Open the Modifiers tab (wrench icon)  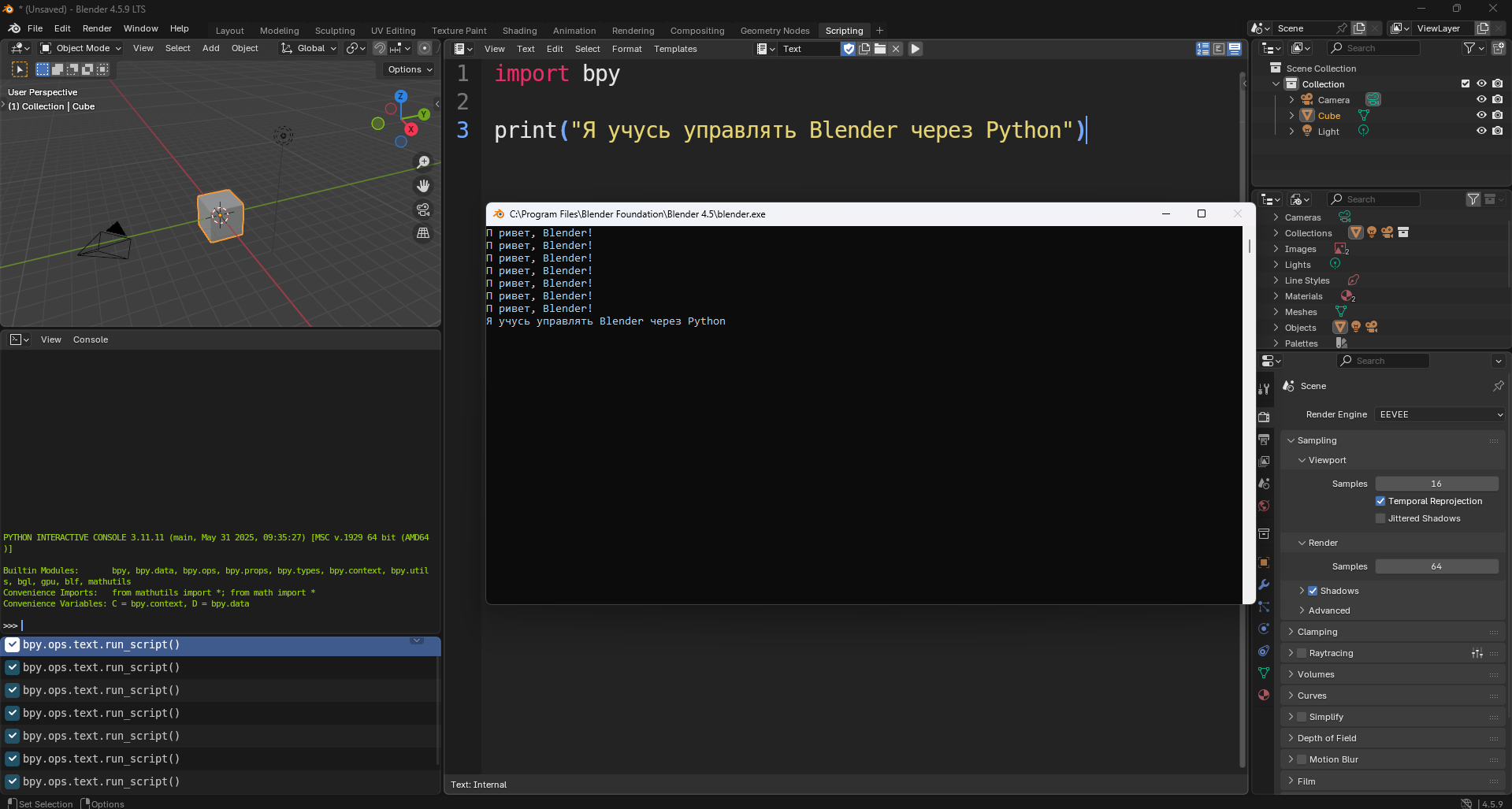pyautogui.click(x=1264, y=584)
